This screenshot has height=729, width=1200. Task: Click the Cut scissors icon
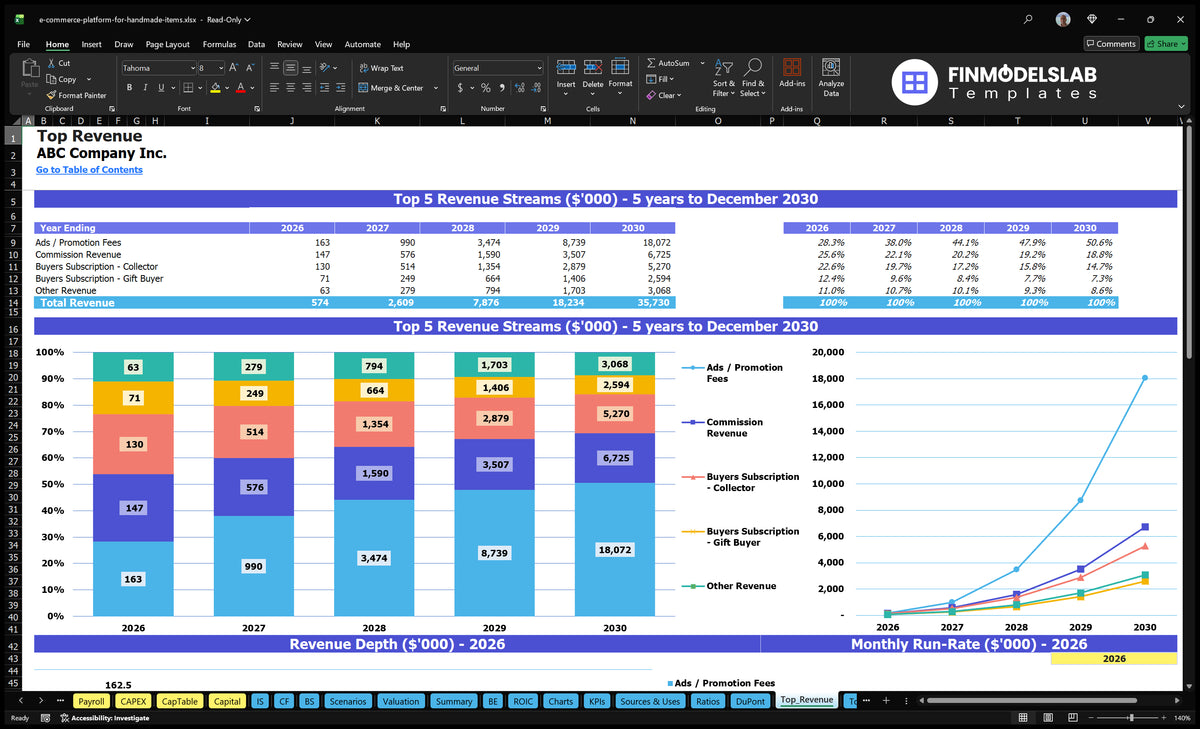pos(51,63)
